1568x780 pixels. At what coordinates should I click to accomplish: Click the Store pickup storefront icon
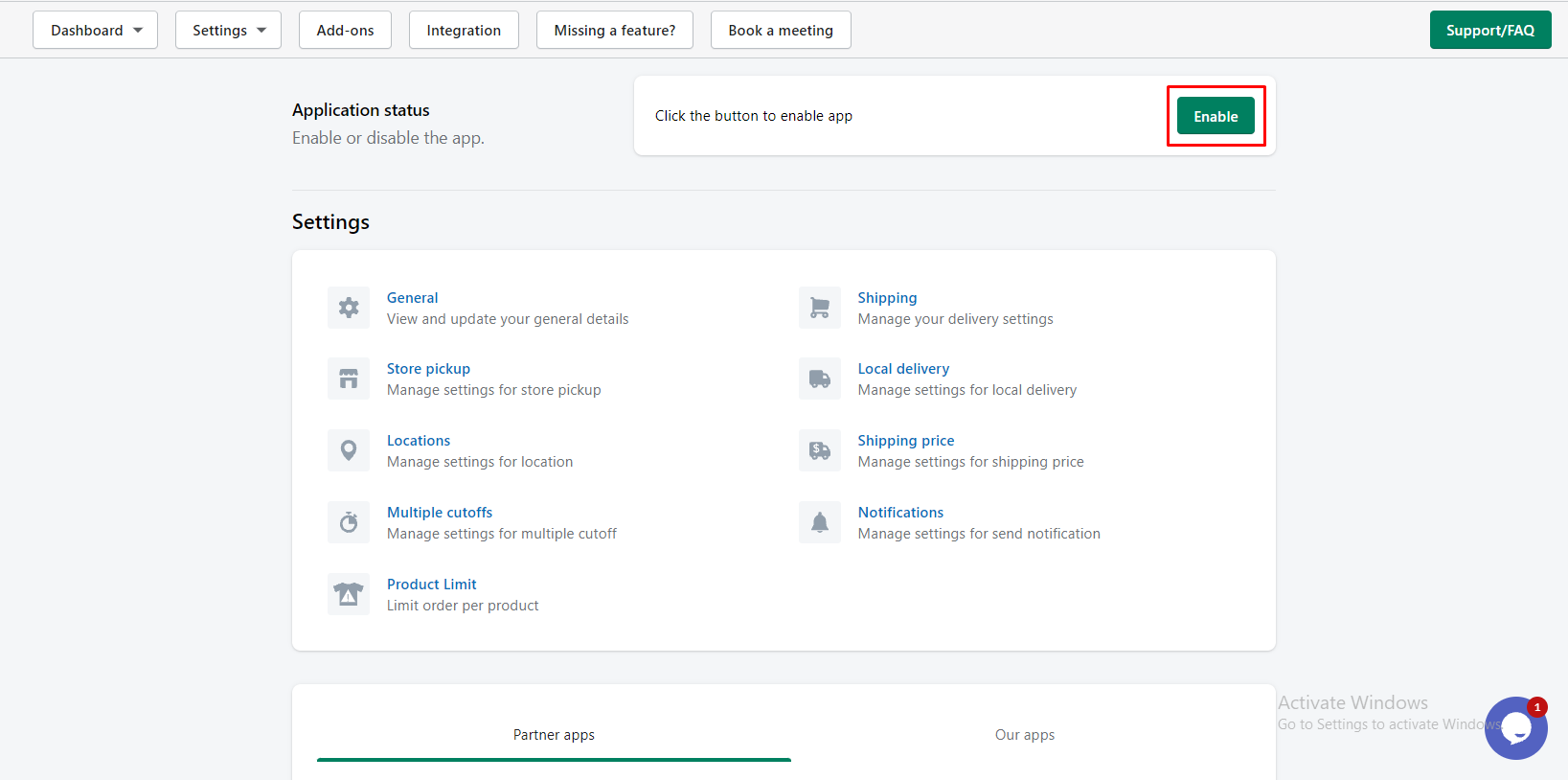[349, 379]
